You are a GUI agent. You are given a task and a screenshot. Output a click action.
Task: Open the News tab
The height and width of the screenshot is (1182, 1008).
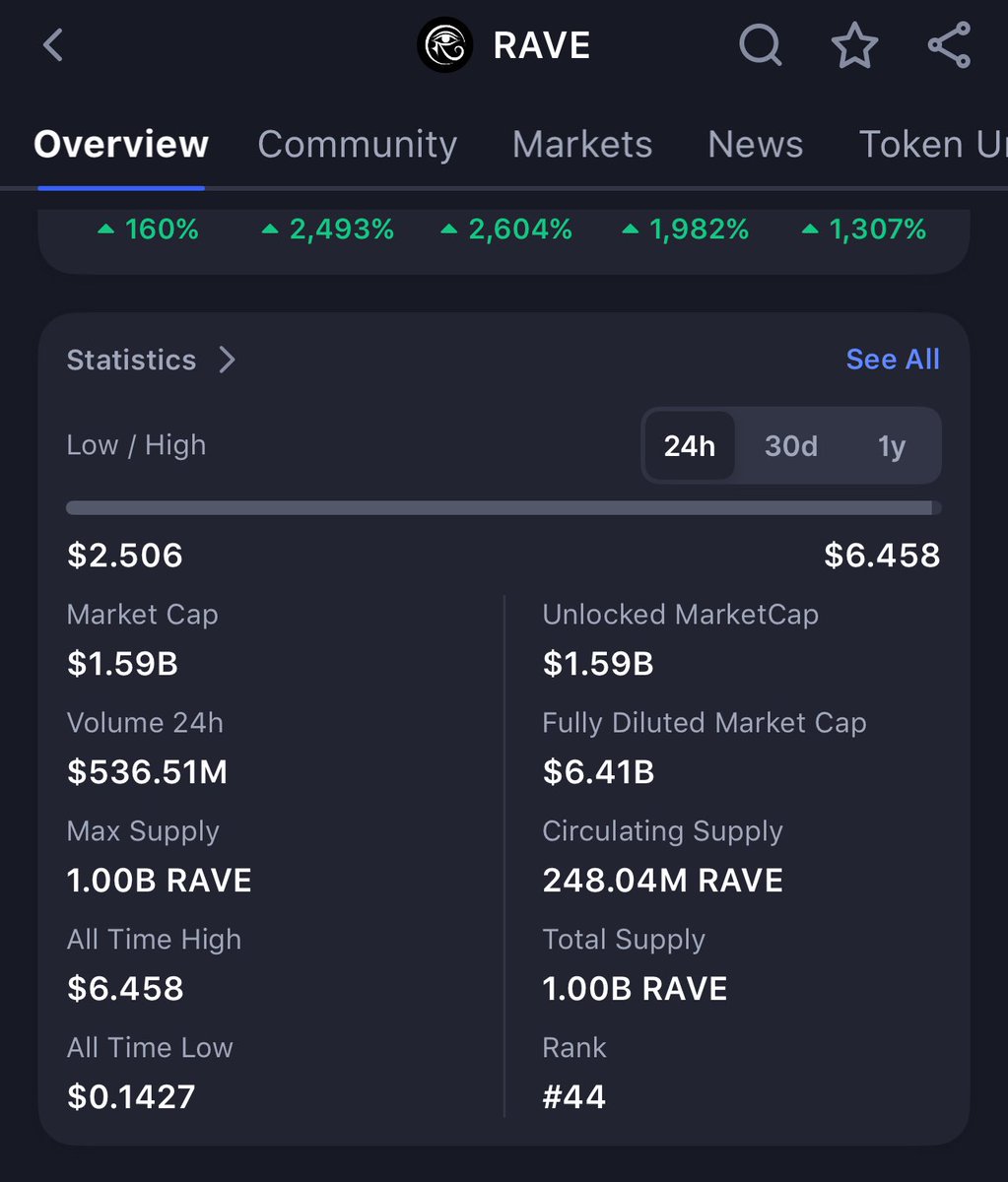(756, 145)
